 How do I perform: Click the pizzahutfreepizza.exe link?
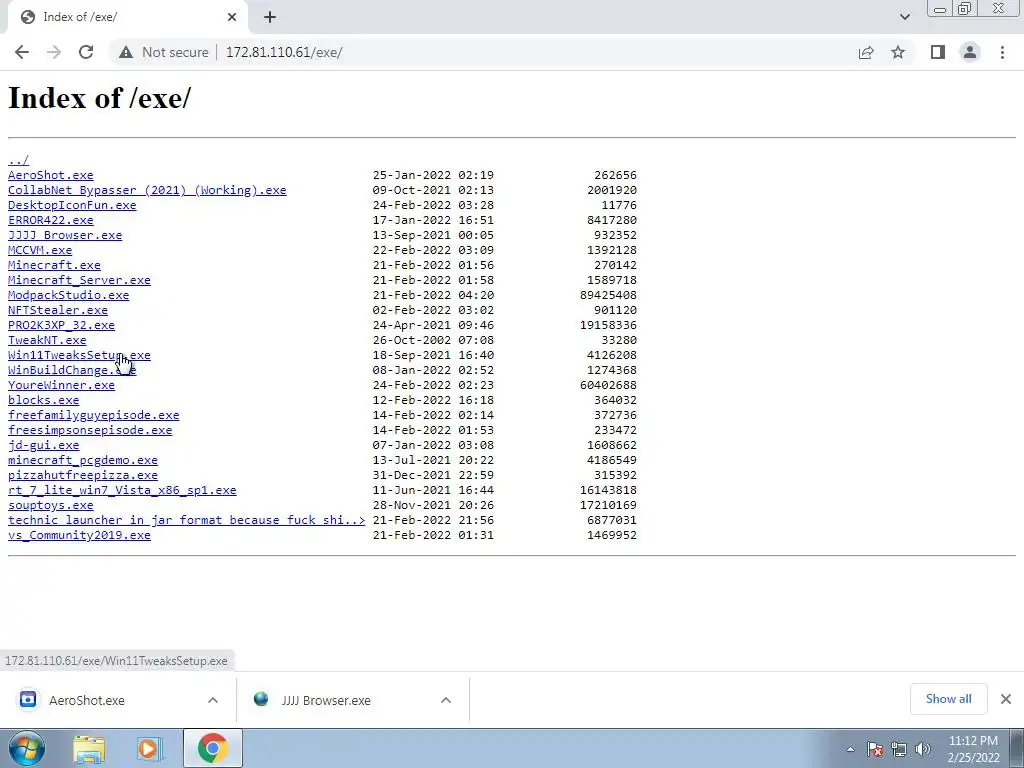[x=83, y=475]
